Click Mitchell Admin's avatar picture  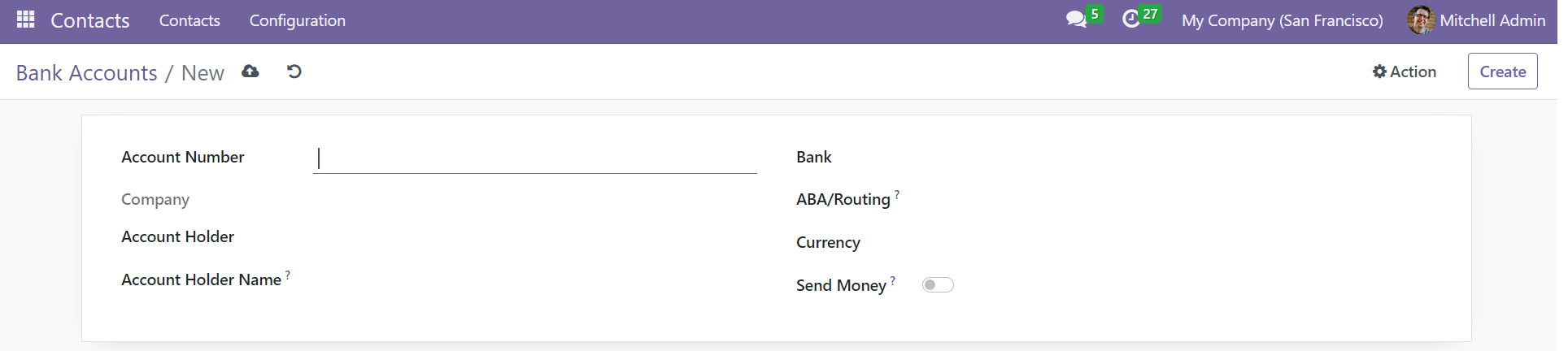(x=1421, y=20)
